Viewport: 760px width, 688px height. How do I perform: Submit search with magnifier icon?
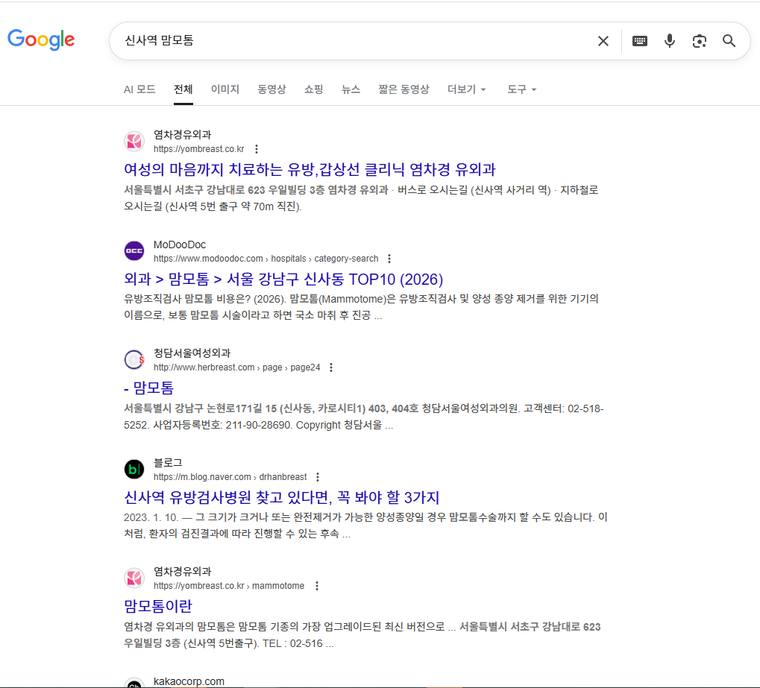point(729,41)
